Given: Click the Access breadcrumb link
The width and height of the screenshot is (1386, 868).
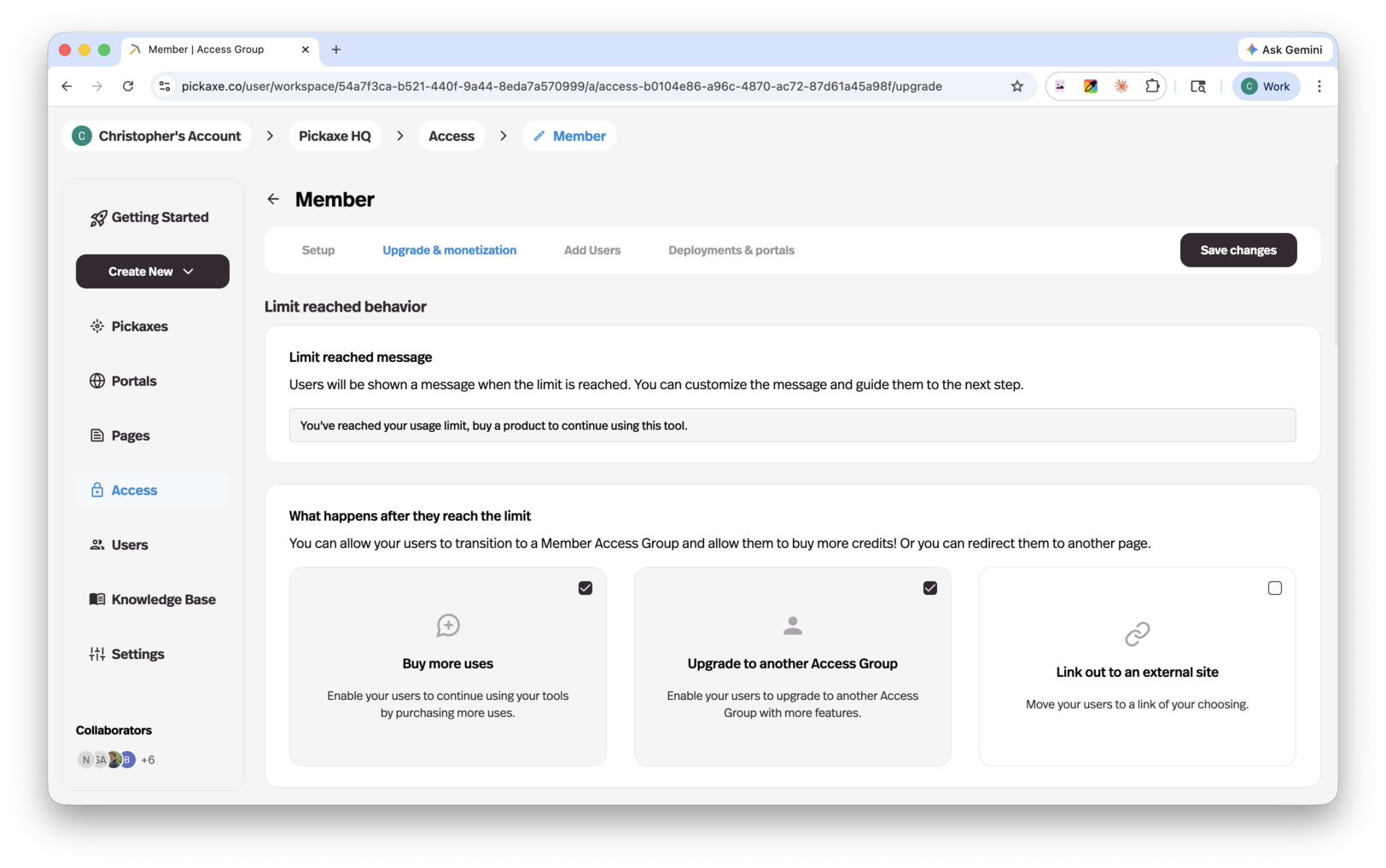Looking at the screenshot, I should pos(451,136).
